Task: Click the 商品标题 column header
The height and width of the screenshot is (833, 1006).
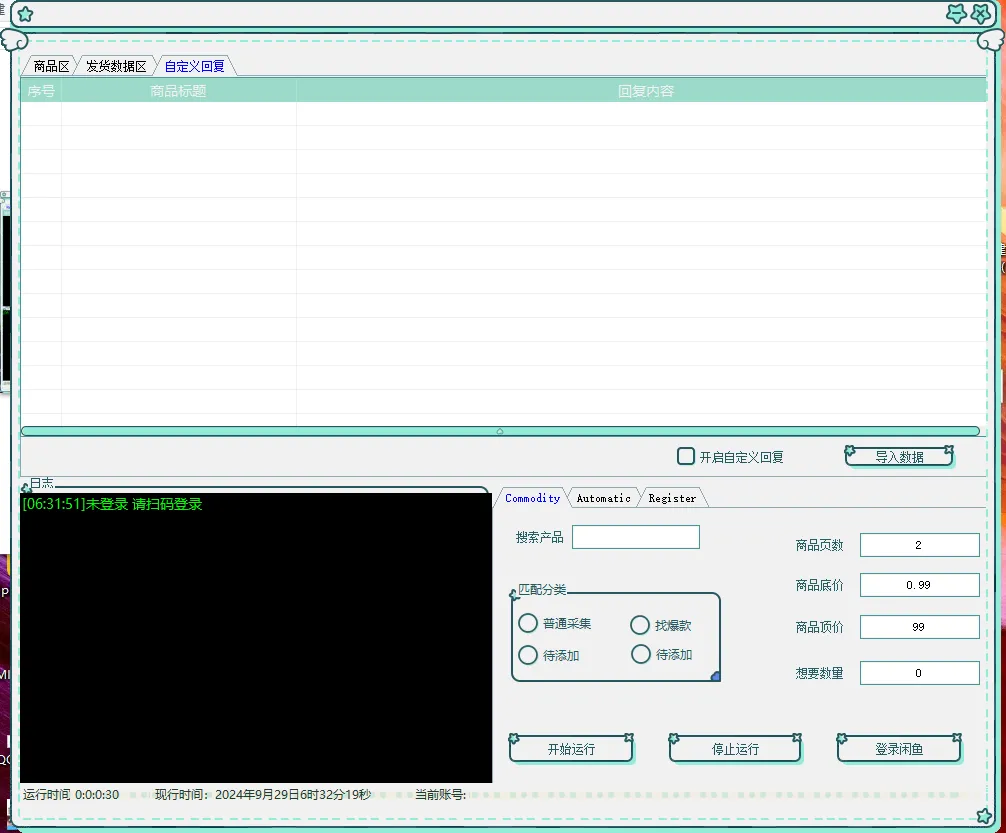Action: coord(178,91)
